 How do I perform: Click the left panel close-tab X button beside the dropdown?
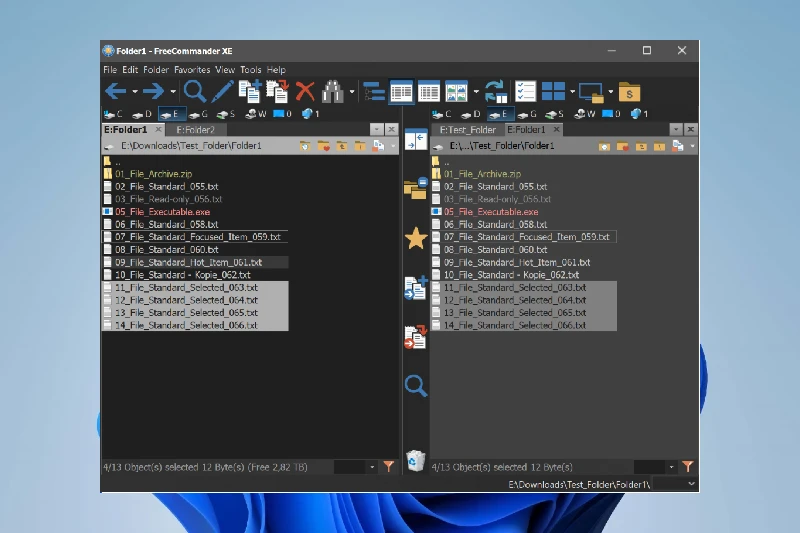coord(391,130)
